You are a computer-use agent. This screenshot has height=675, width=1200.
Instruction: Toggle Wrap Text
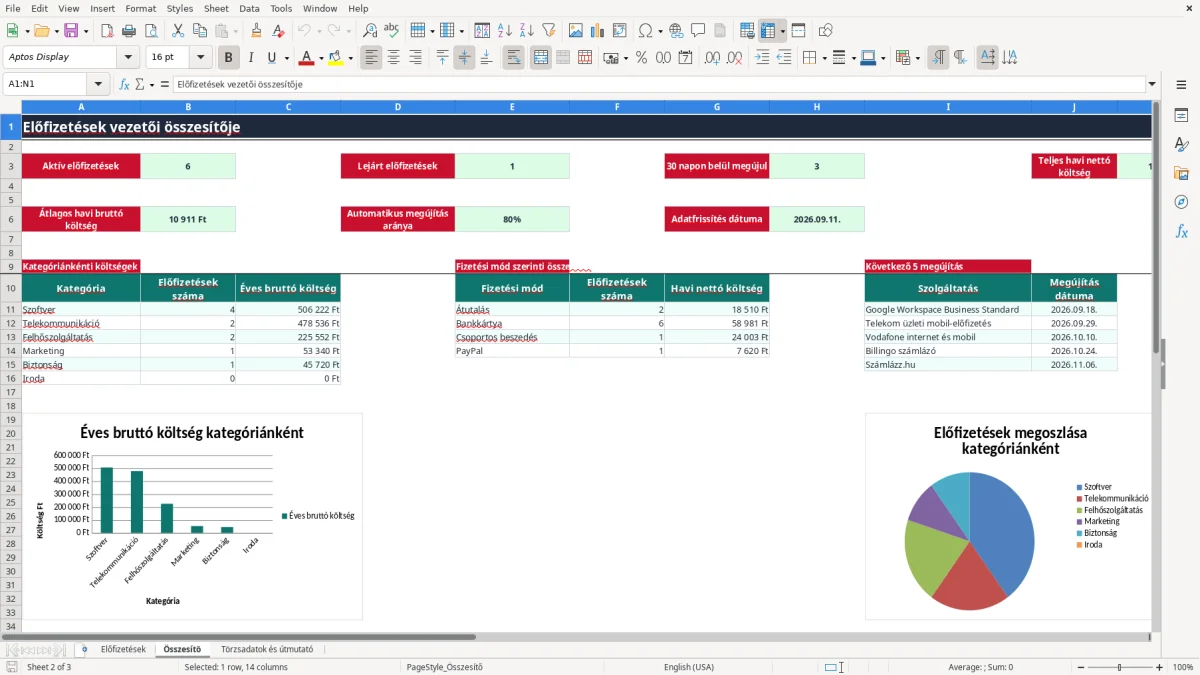coord(514,58)
